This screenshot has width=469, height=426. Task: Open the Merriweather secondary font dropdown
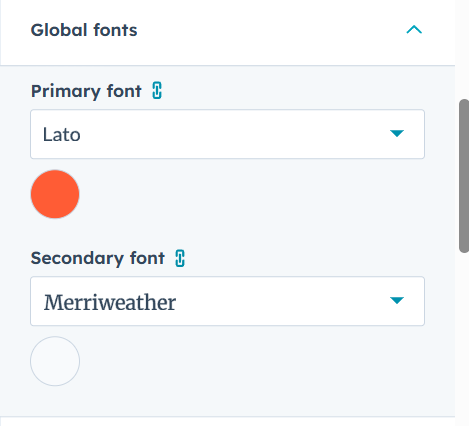point(227,301)
